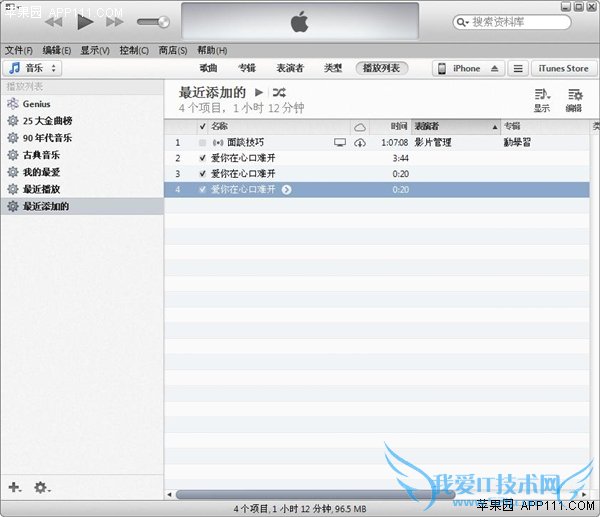Play the 最近添加的 playlist with play icon
The height and width of the screenshot is (517, 600).
pos(259,92)
